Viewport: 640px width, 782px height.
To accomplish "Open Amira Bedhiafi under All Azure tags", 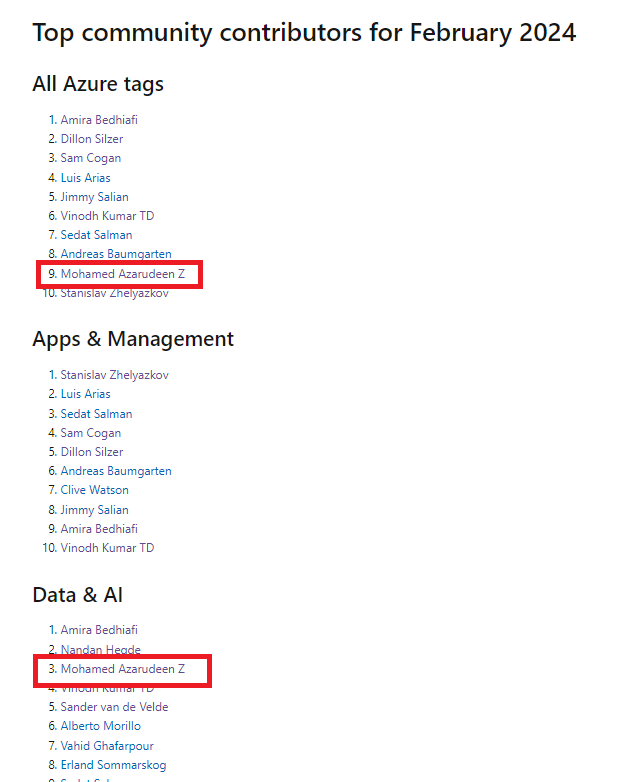I will [x=99, y=120].
